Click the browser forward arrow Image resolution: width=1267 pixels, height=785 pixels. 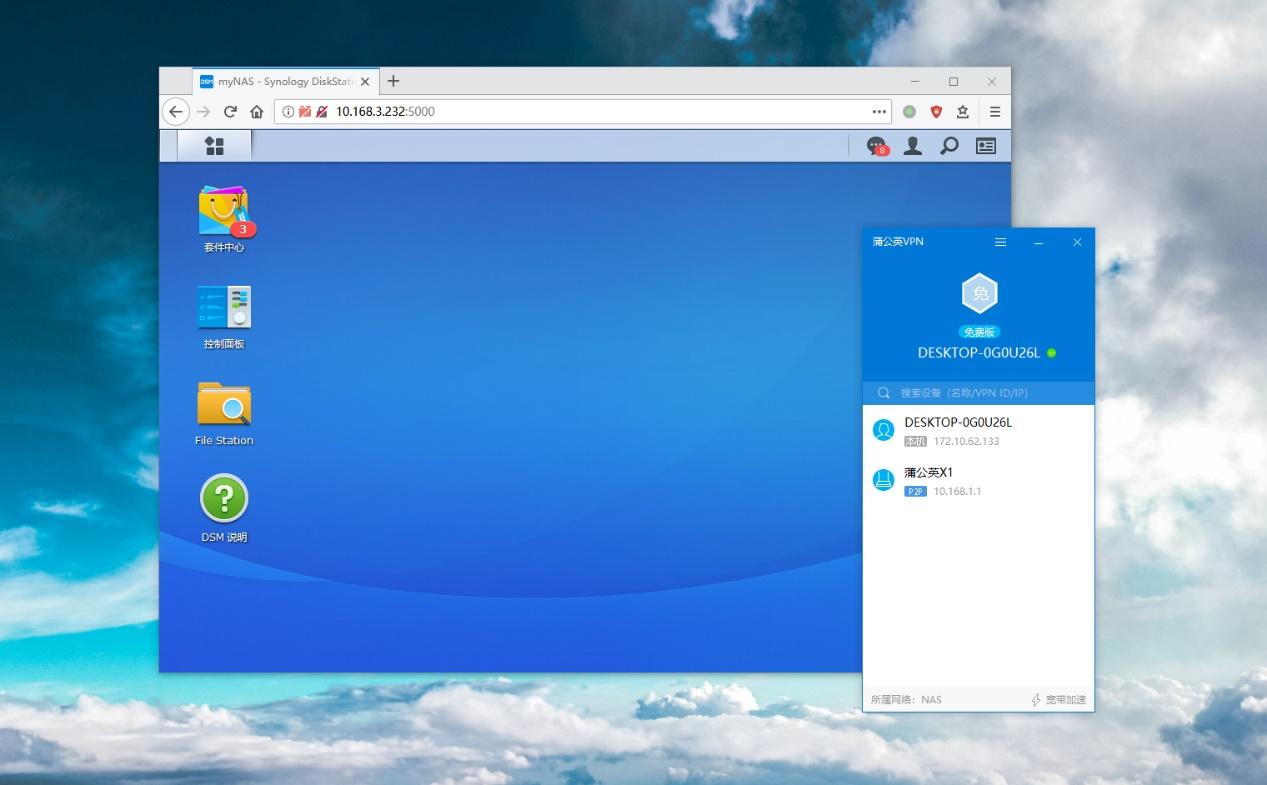click(203, 112)
